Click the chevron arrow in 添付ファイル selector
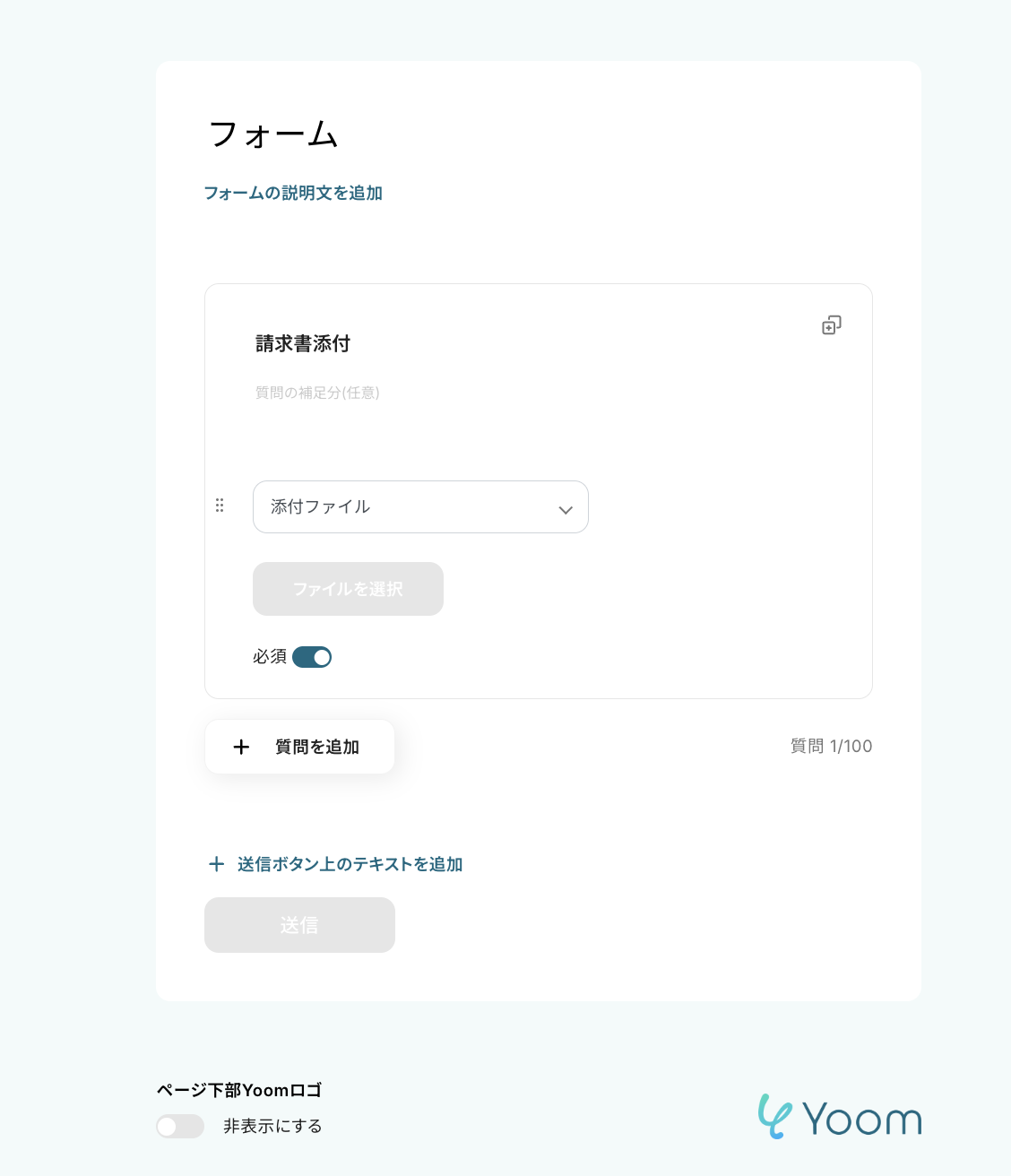 pos(566,509)
